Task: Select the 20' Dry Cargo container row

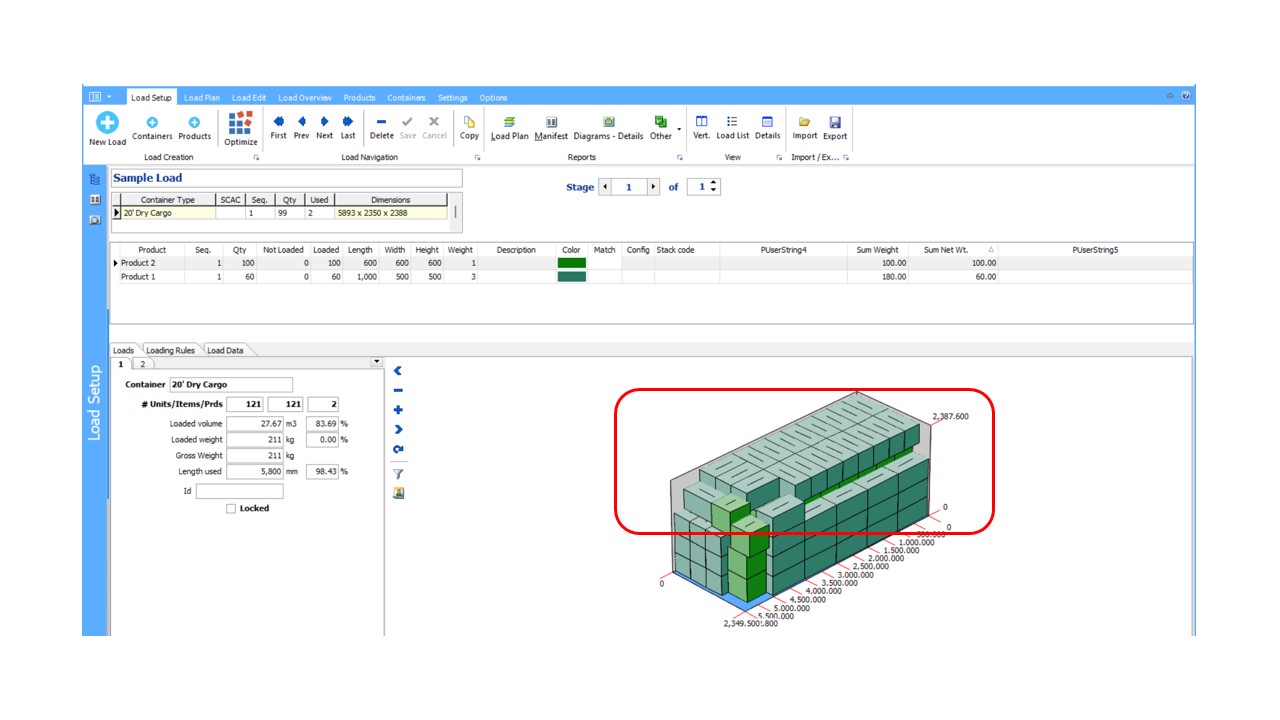Action: (280, 213)
